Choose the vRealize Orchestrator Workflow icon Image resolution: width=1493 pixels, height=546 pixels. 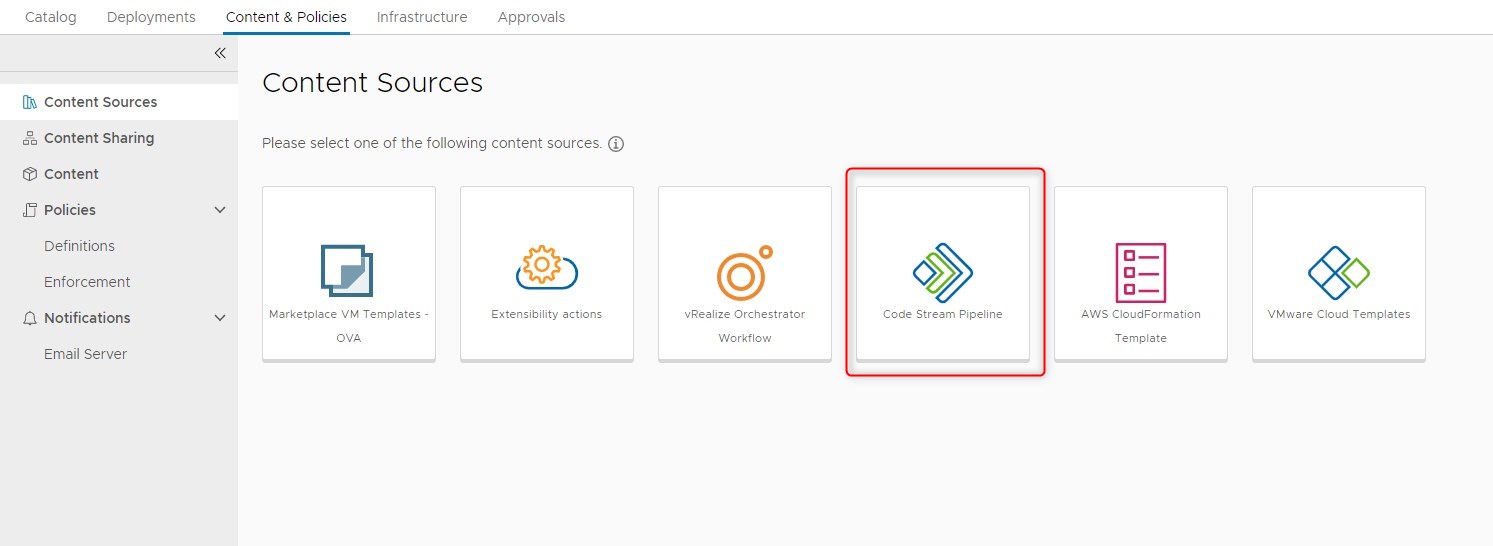(744, 272)
